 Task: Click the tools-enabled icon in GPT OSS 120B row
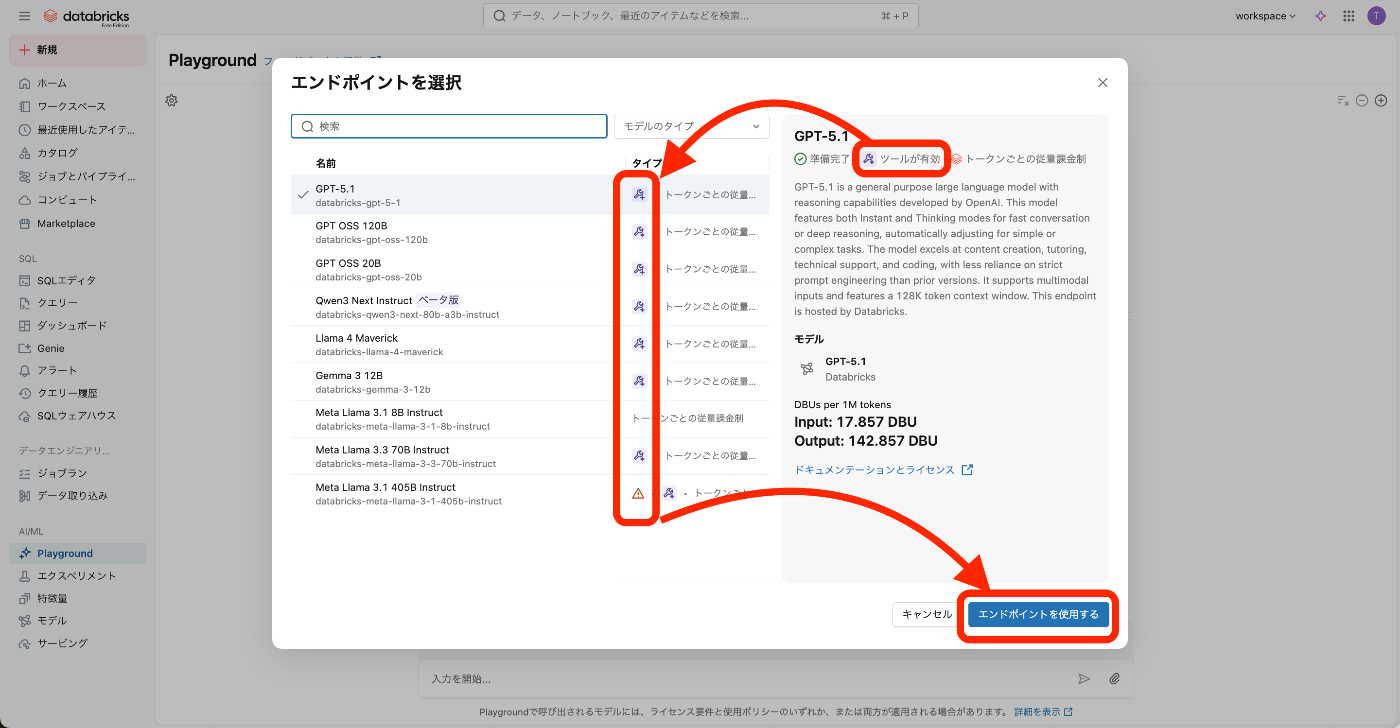[639, 232]
